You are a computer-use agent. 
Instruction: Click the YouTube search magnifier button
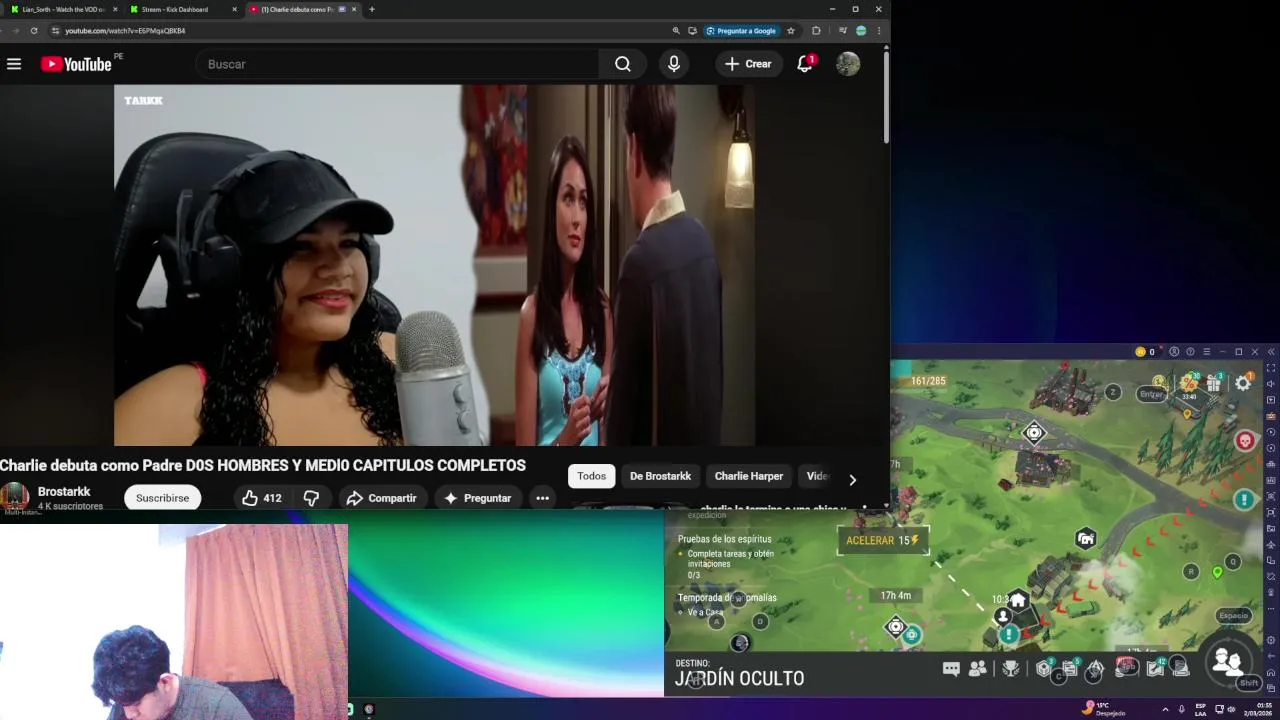(623, 64)
